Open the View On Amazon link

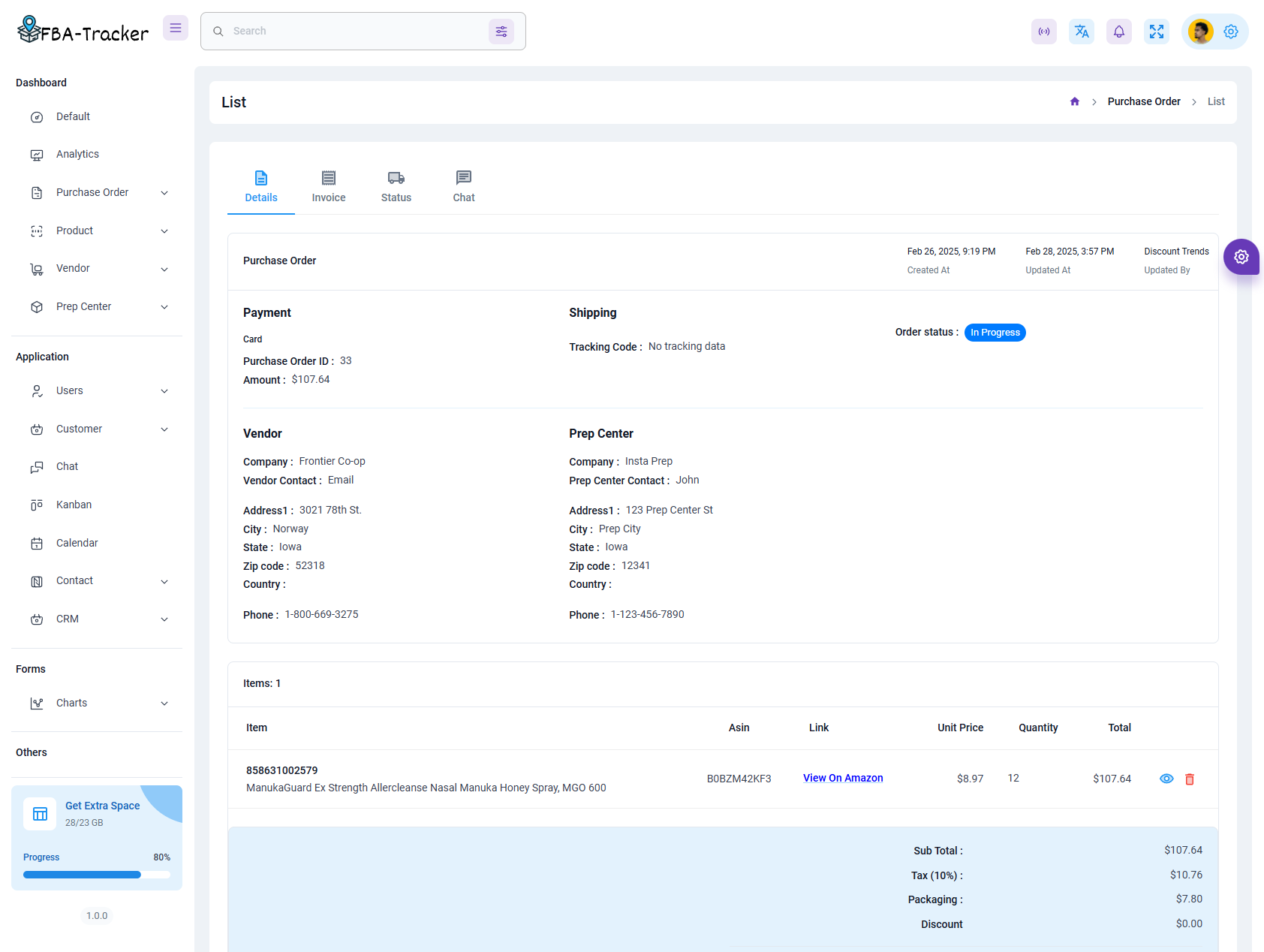click(x=843, y=778)
